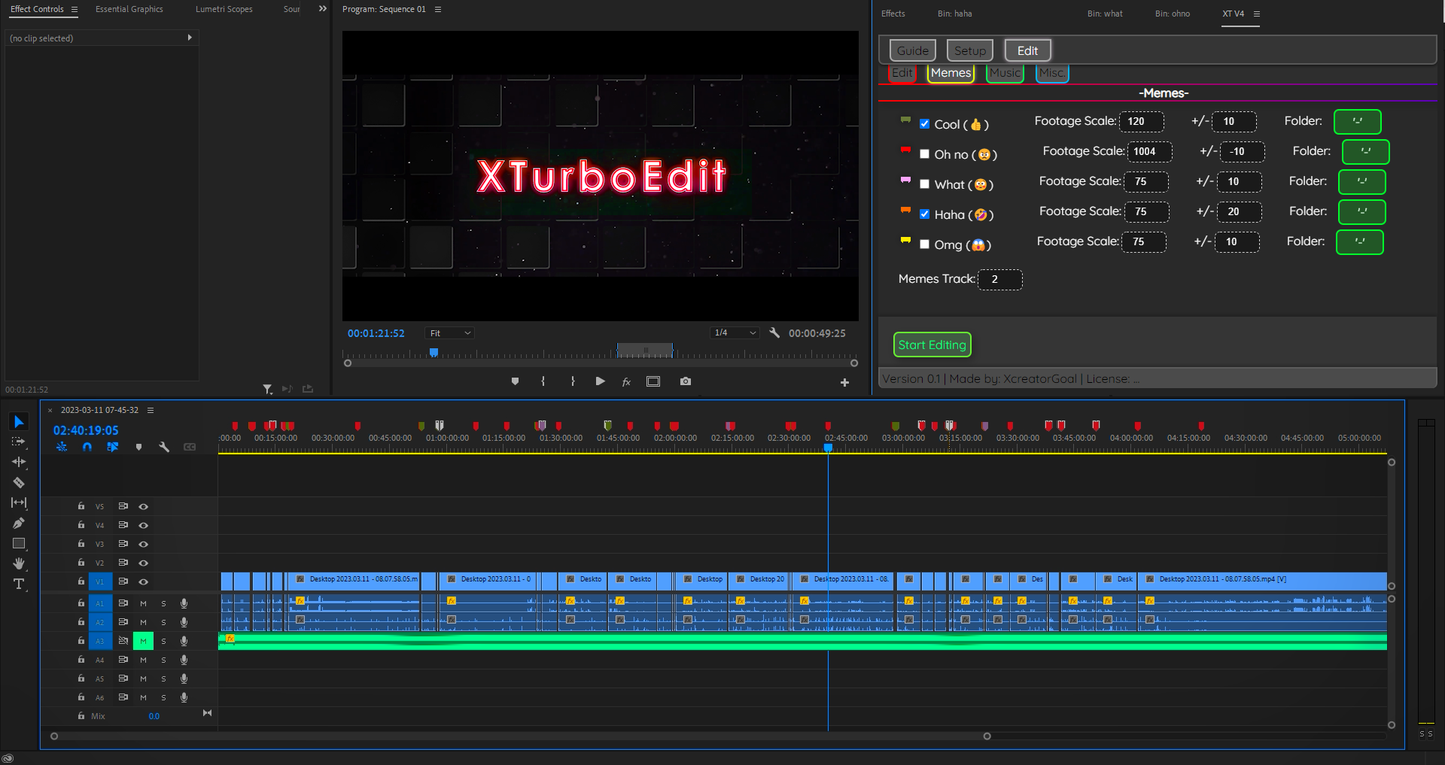Click the Global FX Mute fx icon
This screenshot has width=1445, height=765.
point(625,381)
